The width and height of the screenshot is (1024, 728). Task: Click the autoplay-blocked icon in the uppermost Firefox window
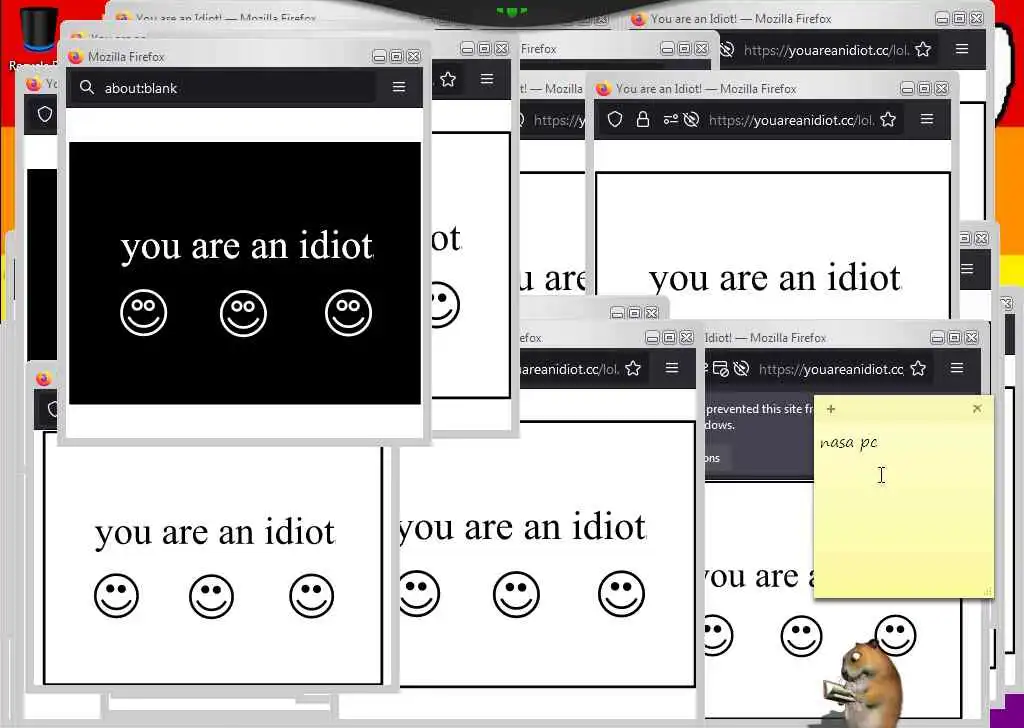pos(727,50)
